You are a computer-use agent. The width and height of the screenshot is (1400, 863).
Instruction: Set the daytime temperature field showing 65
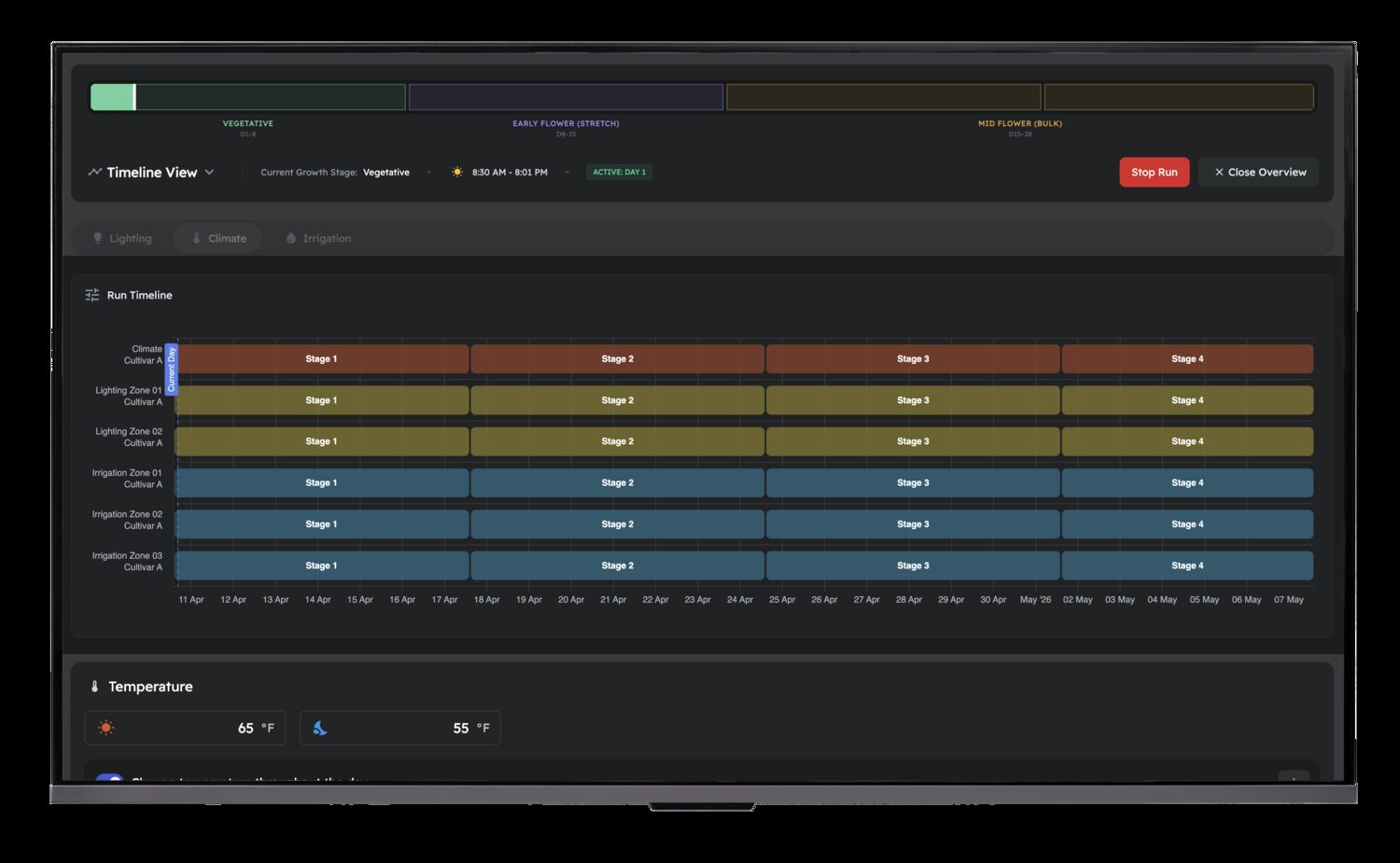pyautogui.click(x=185, y=728)
